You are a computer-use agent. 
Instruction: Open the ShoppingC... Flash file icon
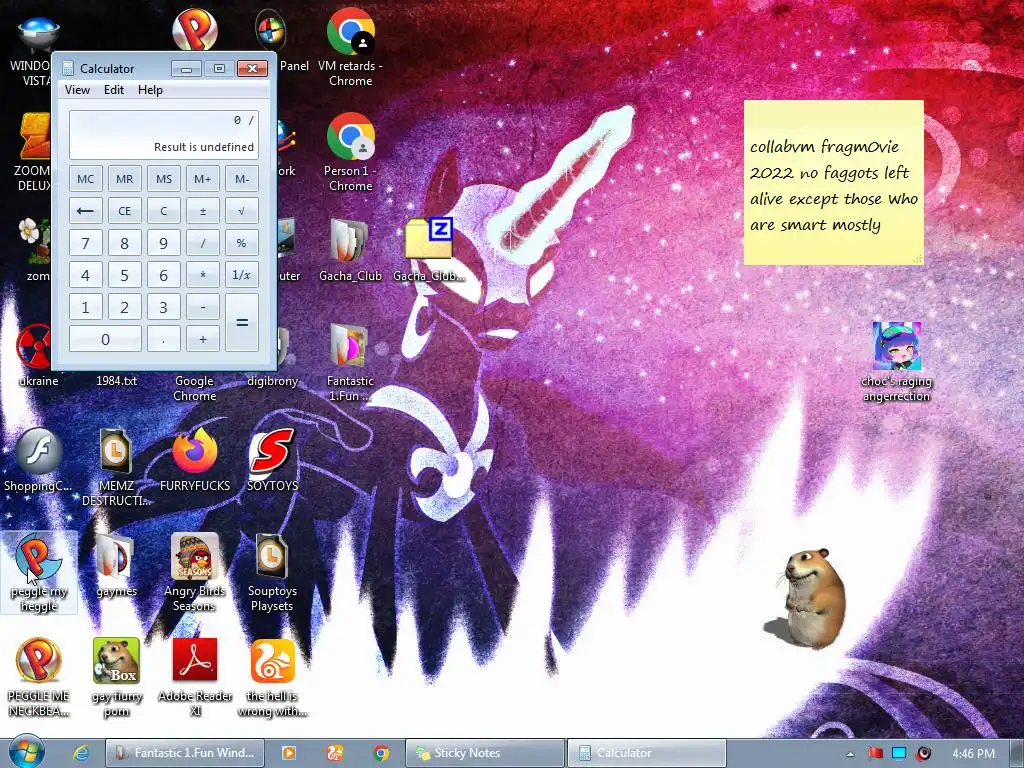point(38,460)
